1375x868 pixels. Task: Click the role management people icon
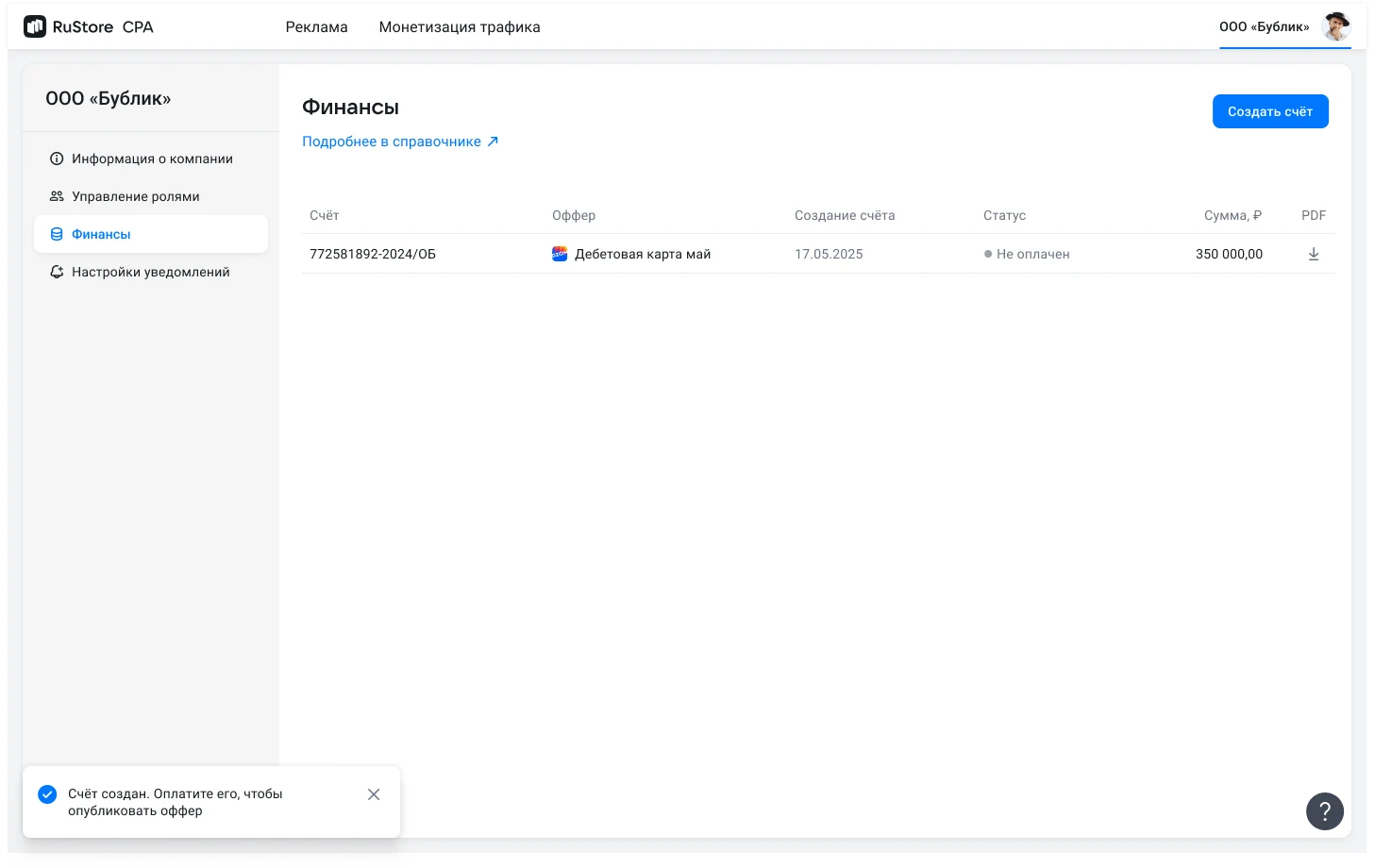[57, 196]
